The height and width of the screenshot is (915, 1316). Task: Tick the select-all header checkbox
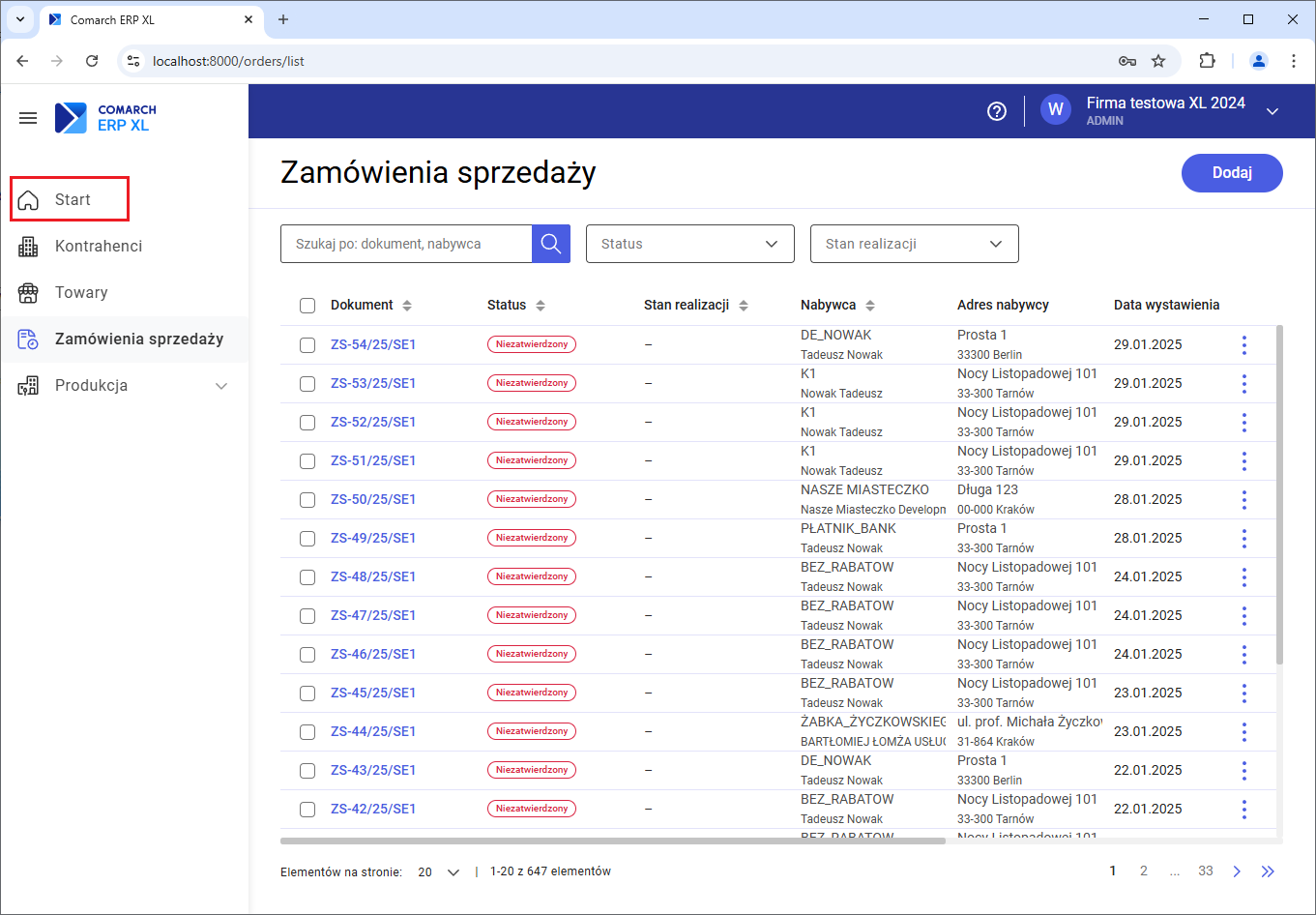[307, 306]
